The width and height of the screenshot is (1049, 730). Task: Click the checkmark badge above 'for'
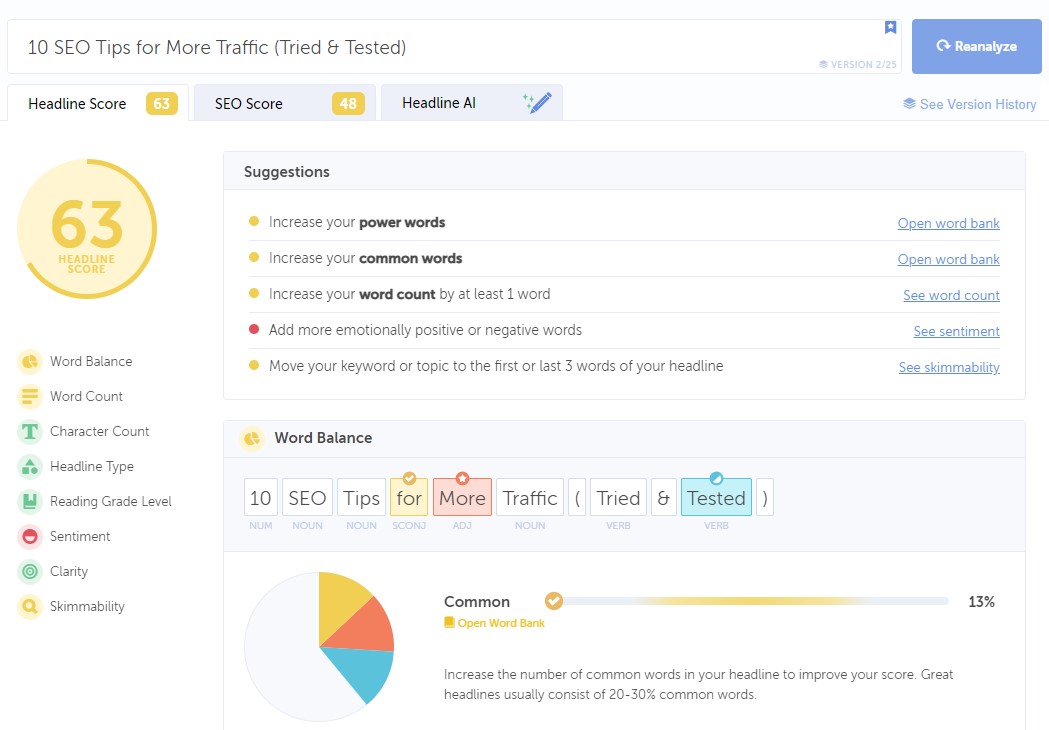pyautogui.click(x=409, y=478)
